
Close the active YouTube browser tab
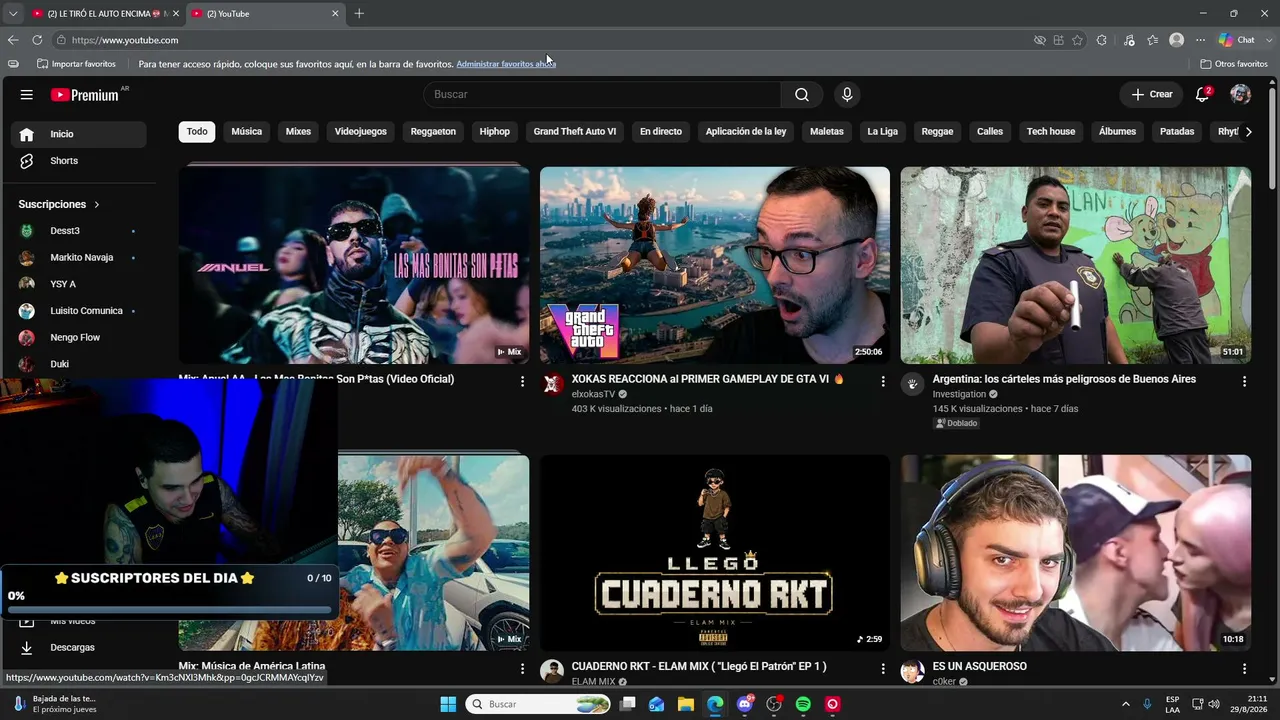coord(335,14)
